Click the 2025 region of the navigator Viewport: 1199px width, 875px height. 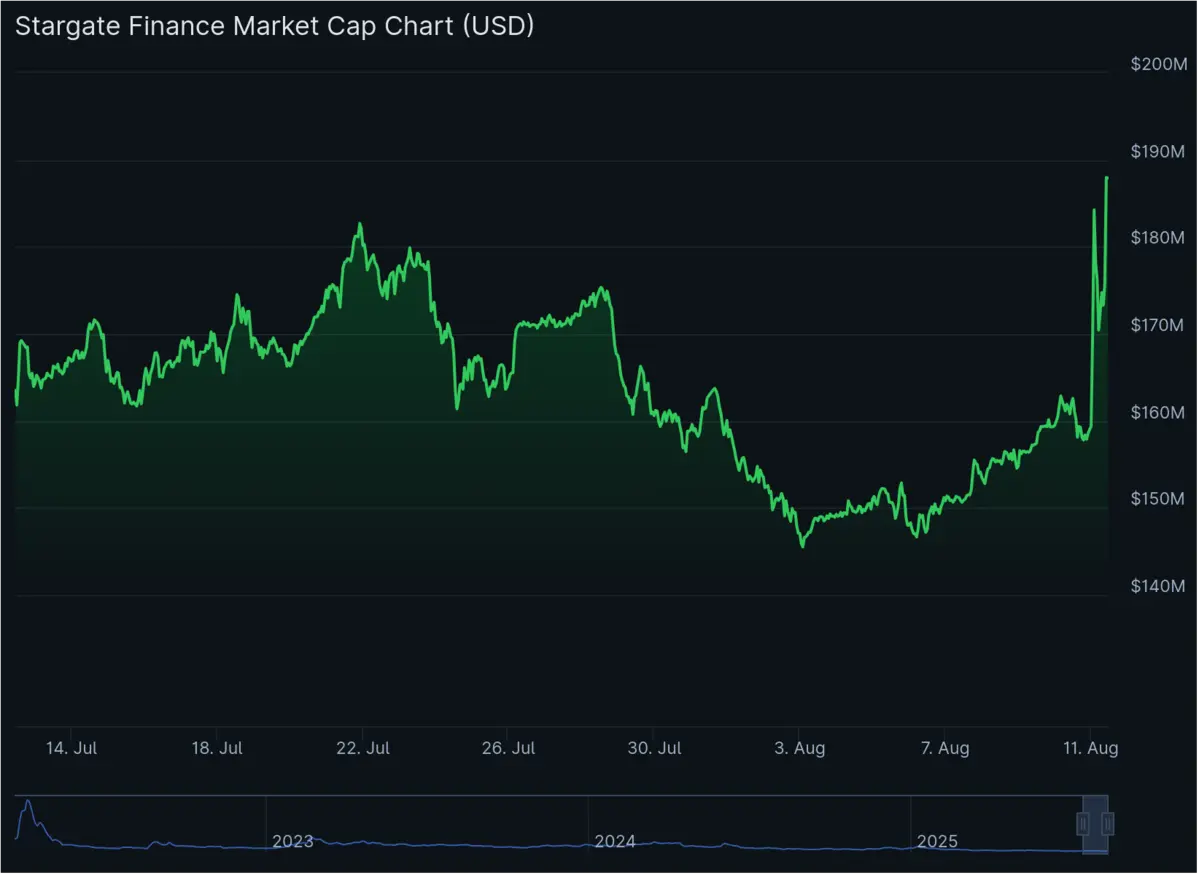[x=937, y=841]
